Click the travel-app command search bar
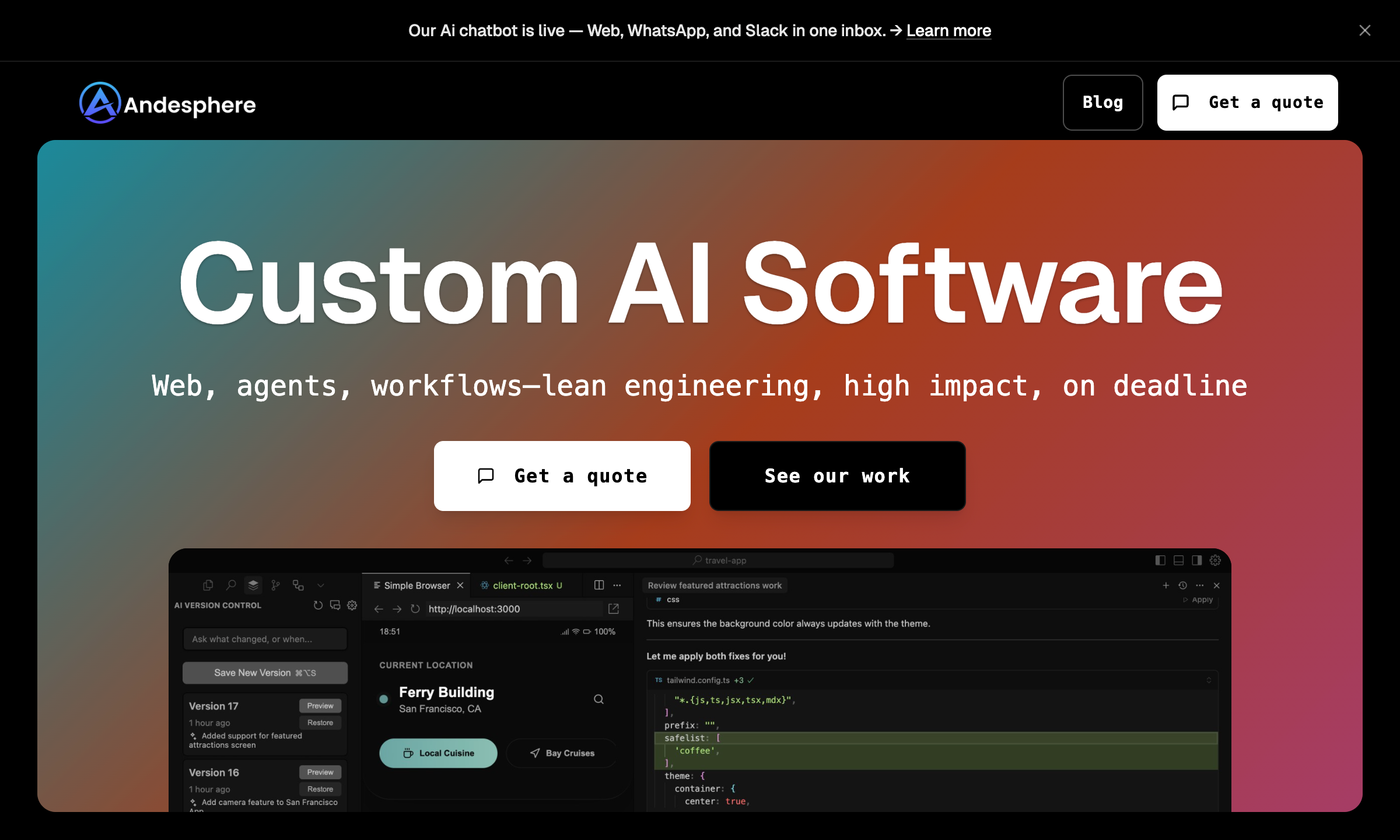Image resolution: width=1400 pixels, height=840 pixels. [x=718, y=561]
